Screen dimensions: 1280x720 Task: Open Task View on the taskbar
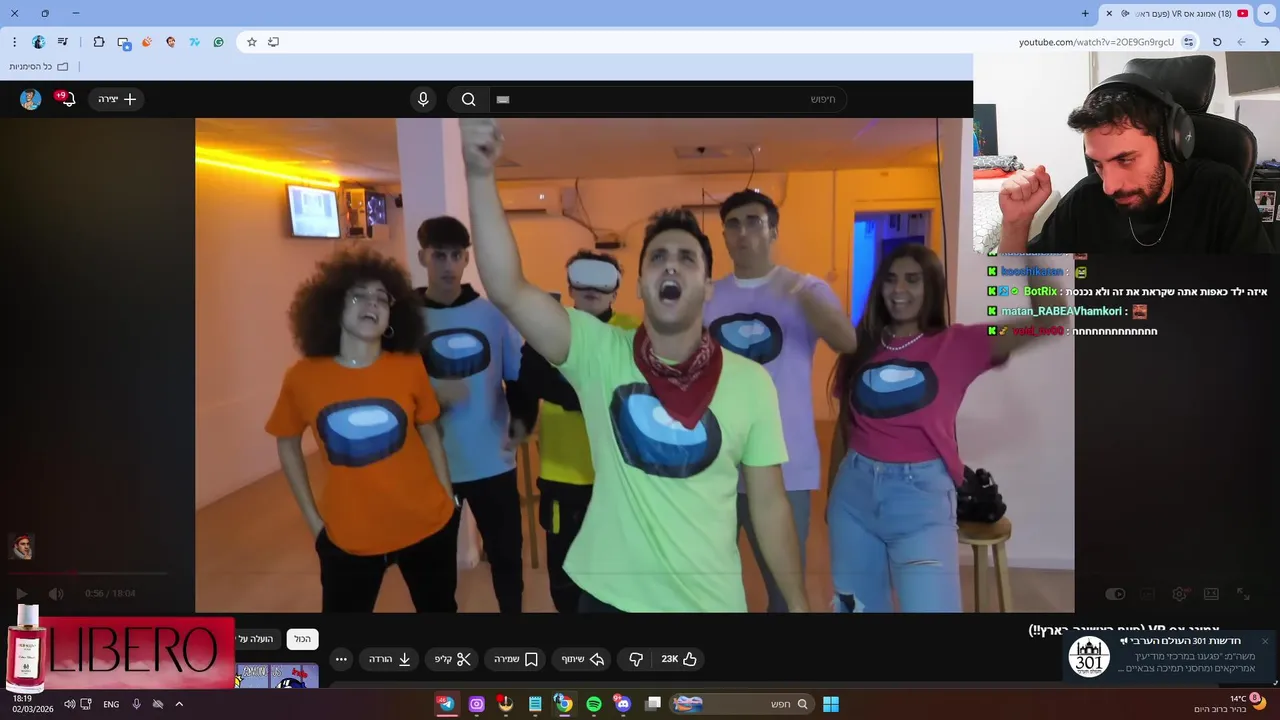click(x=653, y=704)
